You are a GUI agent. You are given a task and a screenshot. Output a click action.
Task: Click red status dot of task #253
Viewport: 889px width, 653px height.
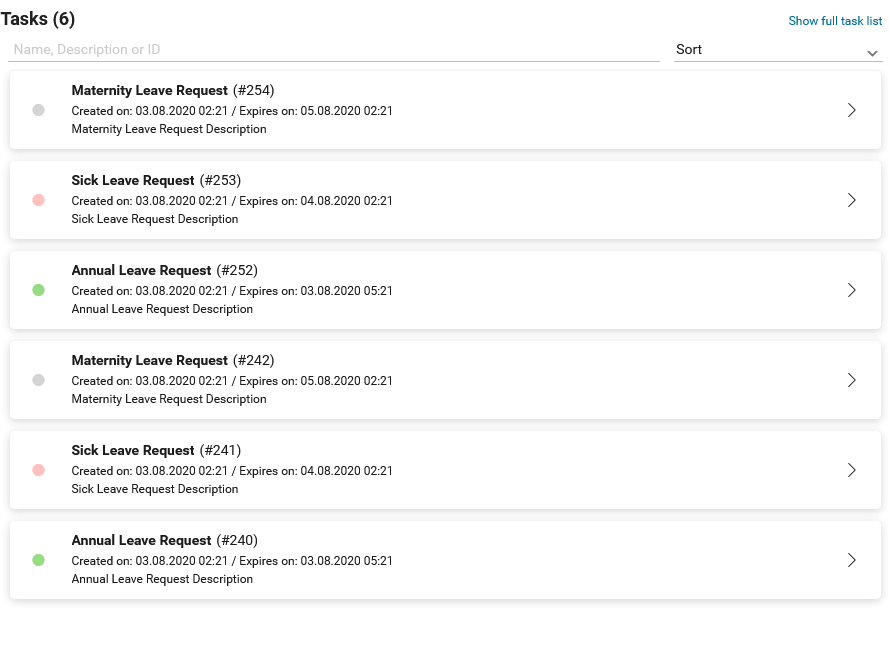coord(39,200)
